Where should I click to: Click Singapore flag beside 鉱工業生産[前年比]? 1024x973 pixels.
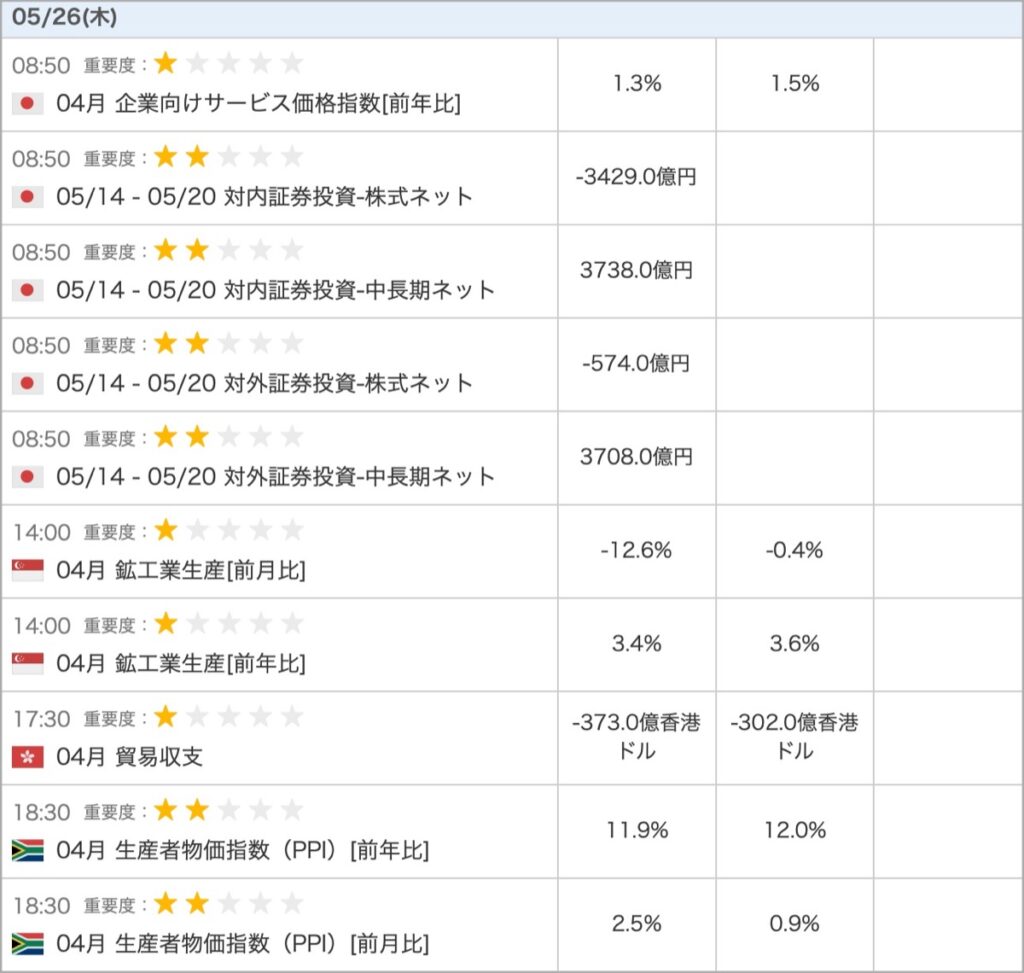click(x=27, y=663)
